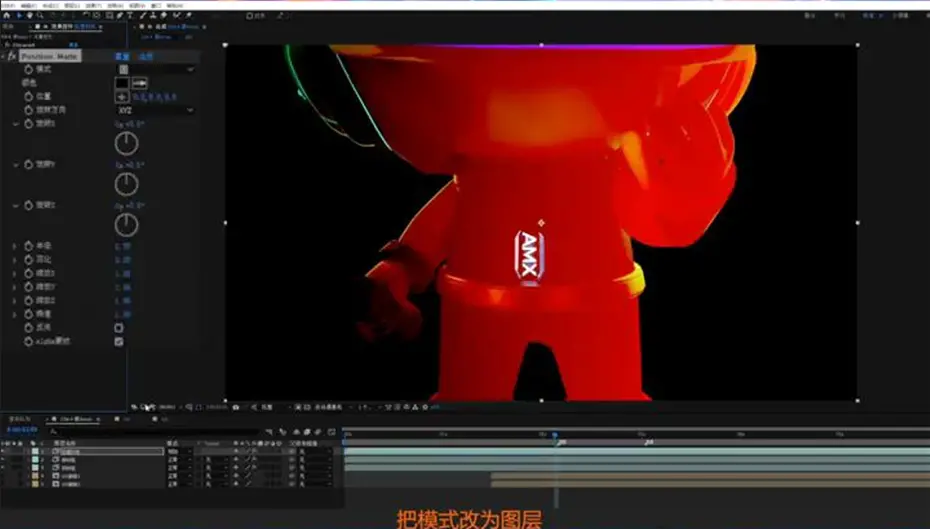Collapse the third rotation Z property
This screenshot has width=930, height=529.
tap(16, 206)
